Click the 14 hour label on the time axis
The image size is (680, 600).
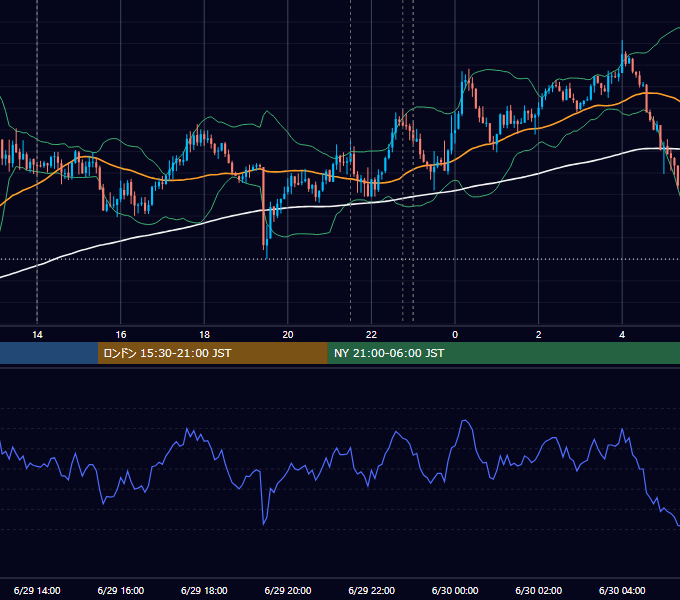37,335
